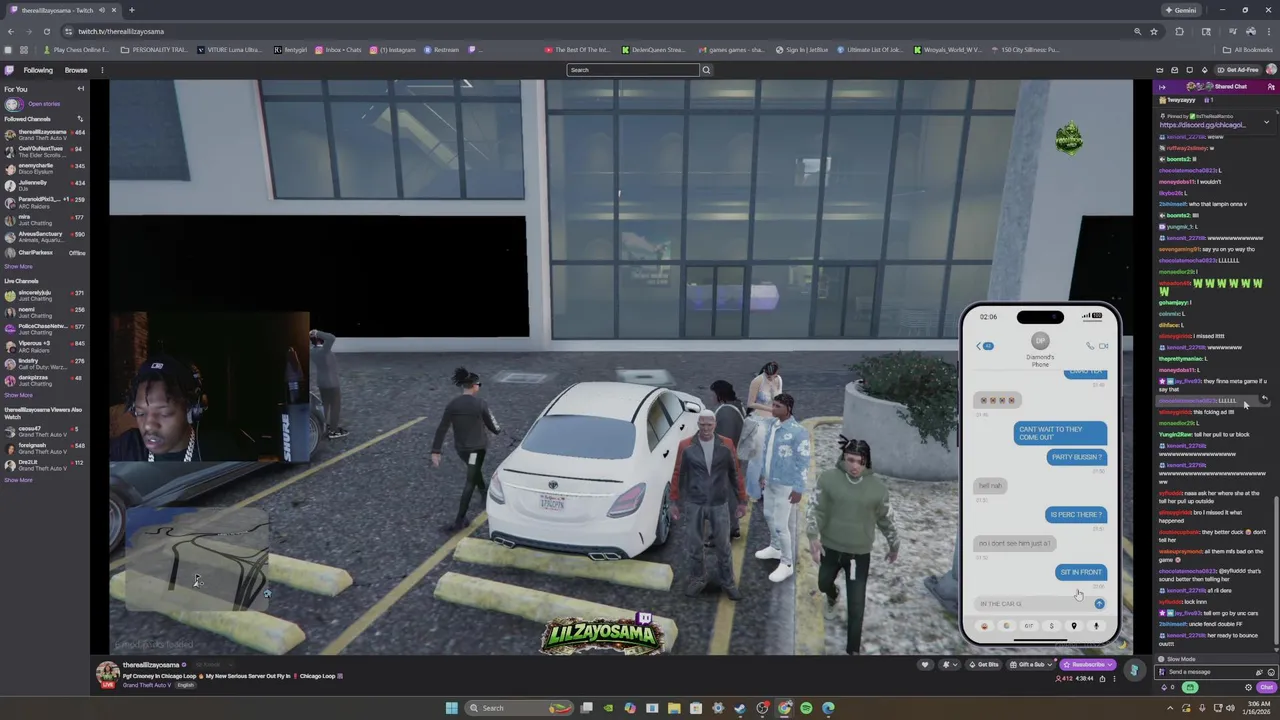Viewport: 1280px width, 720px height.
Task: Open the streamer's profile avatar under video
Action: tap(107, 673)
